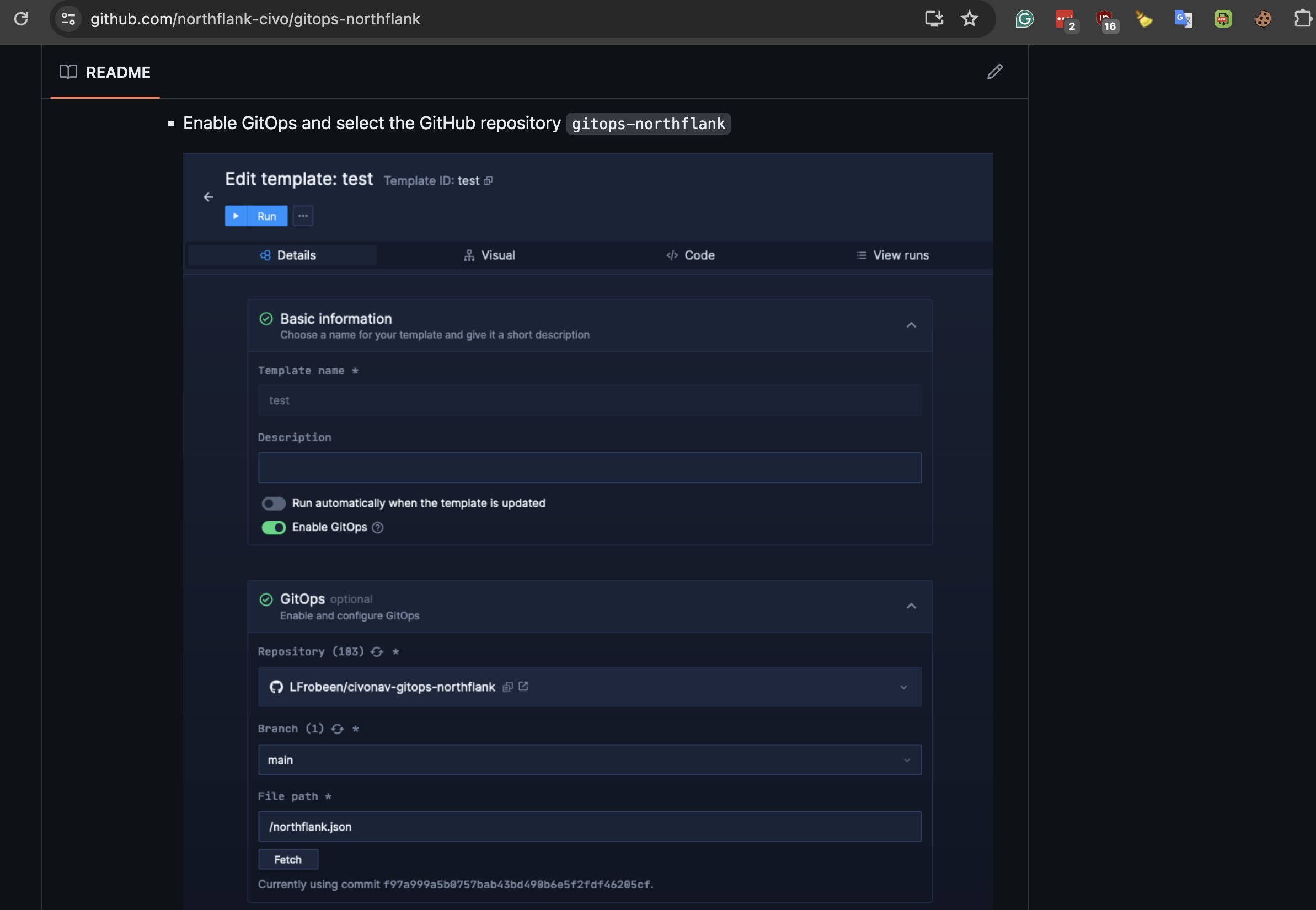Open the Branch main dropdown
Viewport: 1316px width, 910px height.
590,760
